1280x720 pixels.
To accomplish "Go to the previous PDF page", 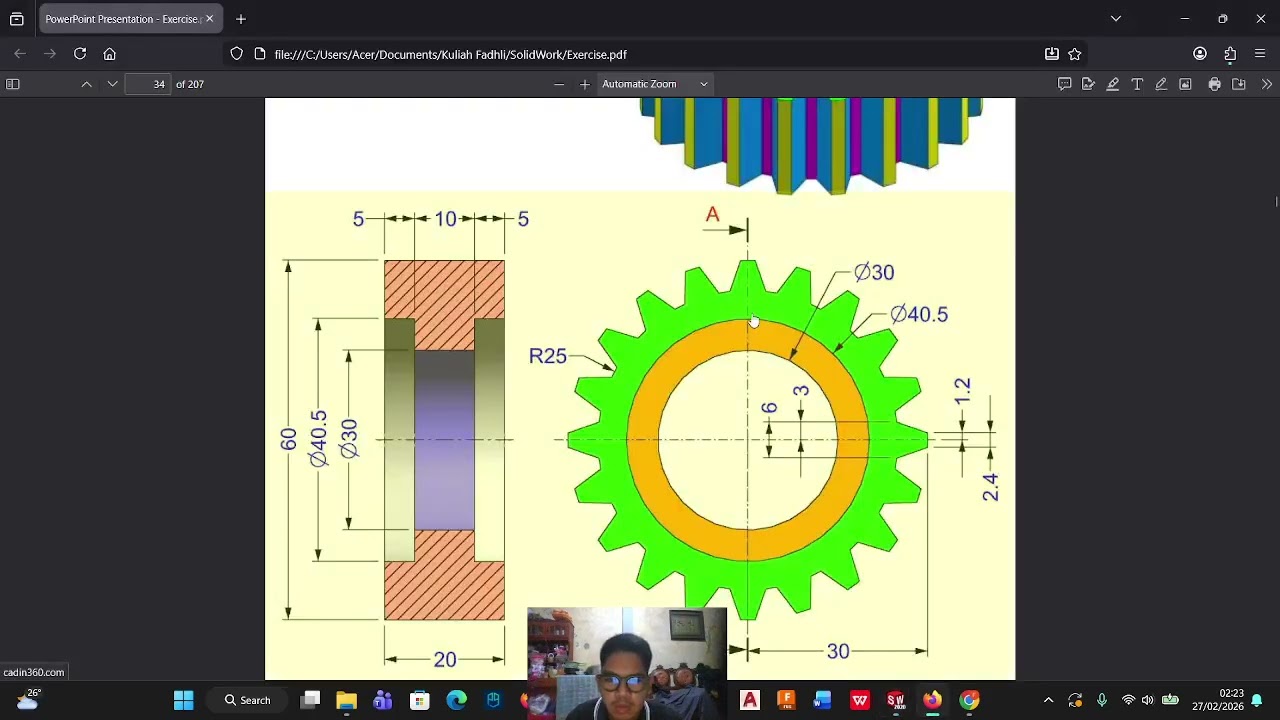I will [x=87, y=84].
